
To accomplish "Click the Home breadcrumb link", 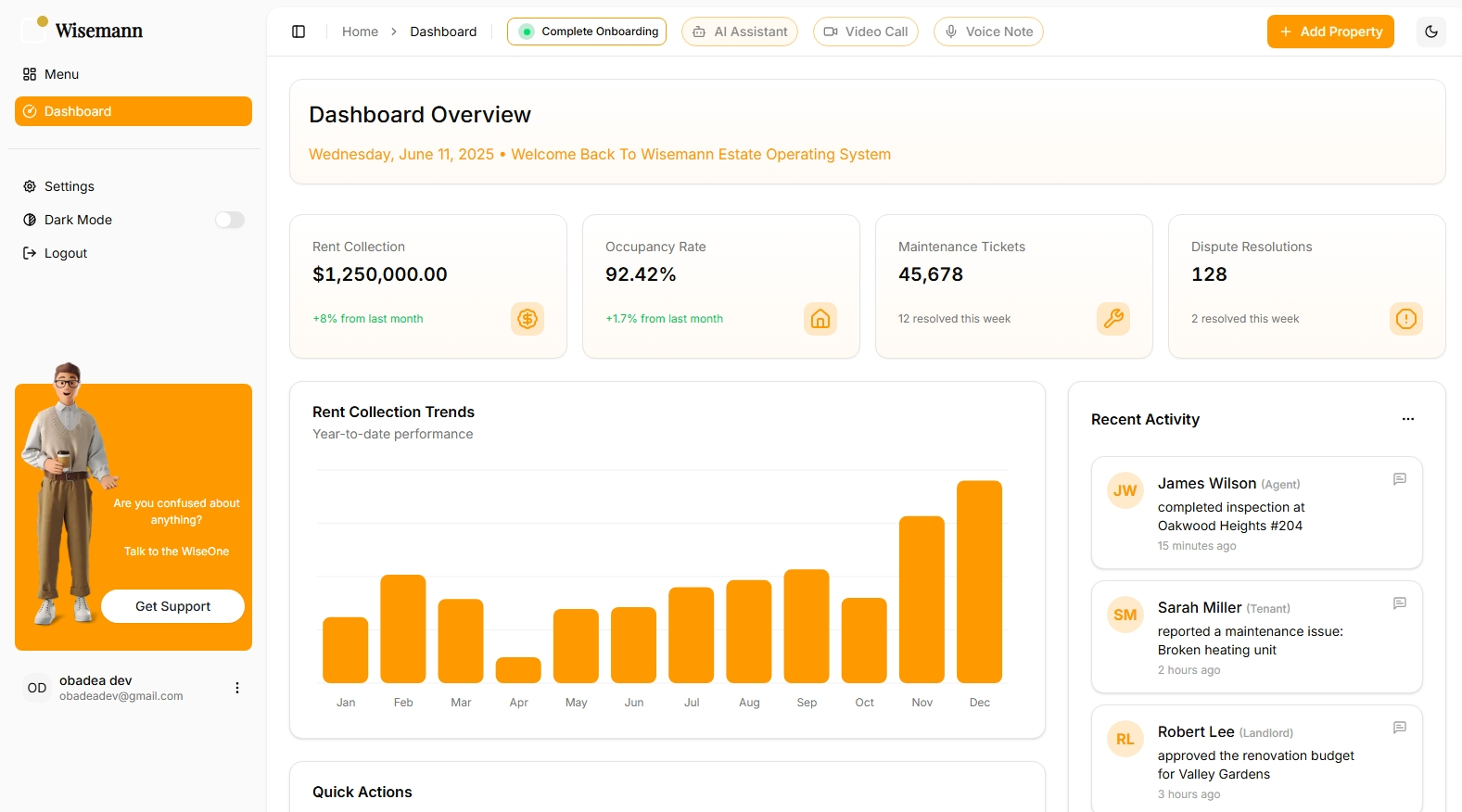I will click(x=360, y=32).
